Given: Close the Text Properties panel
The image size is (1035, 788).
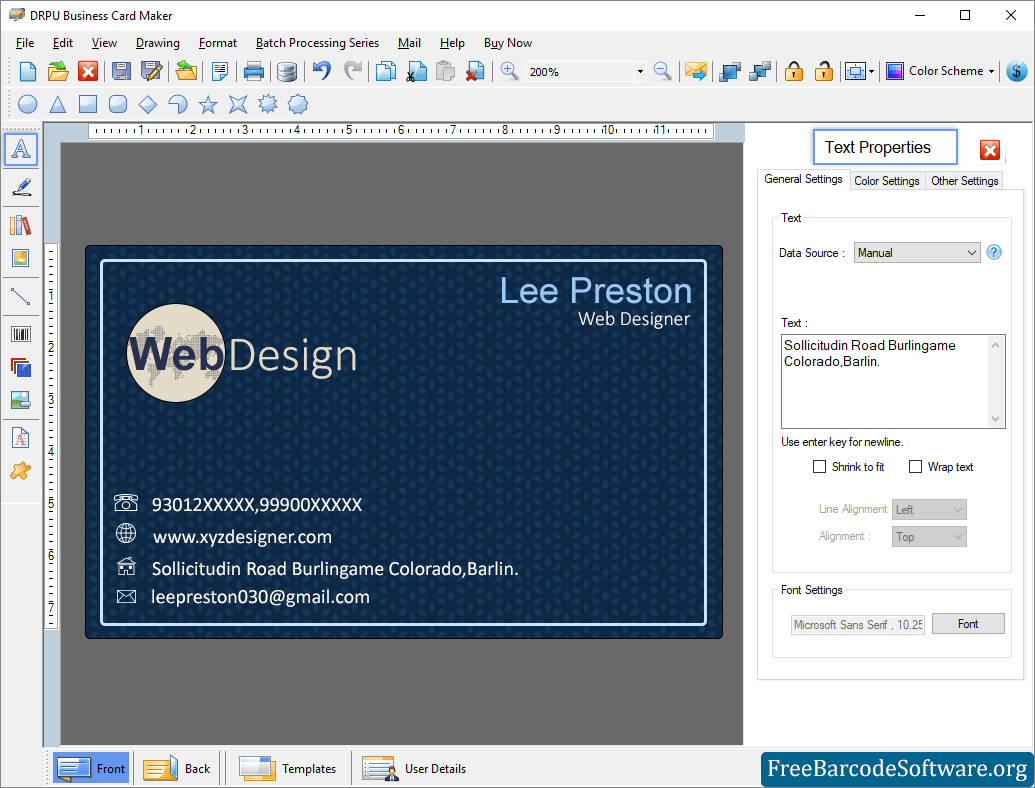Looking at the screenshot, I should pos(989,150).
